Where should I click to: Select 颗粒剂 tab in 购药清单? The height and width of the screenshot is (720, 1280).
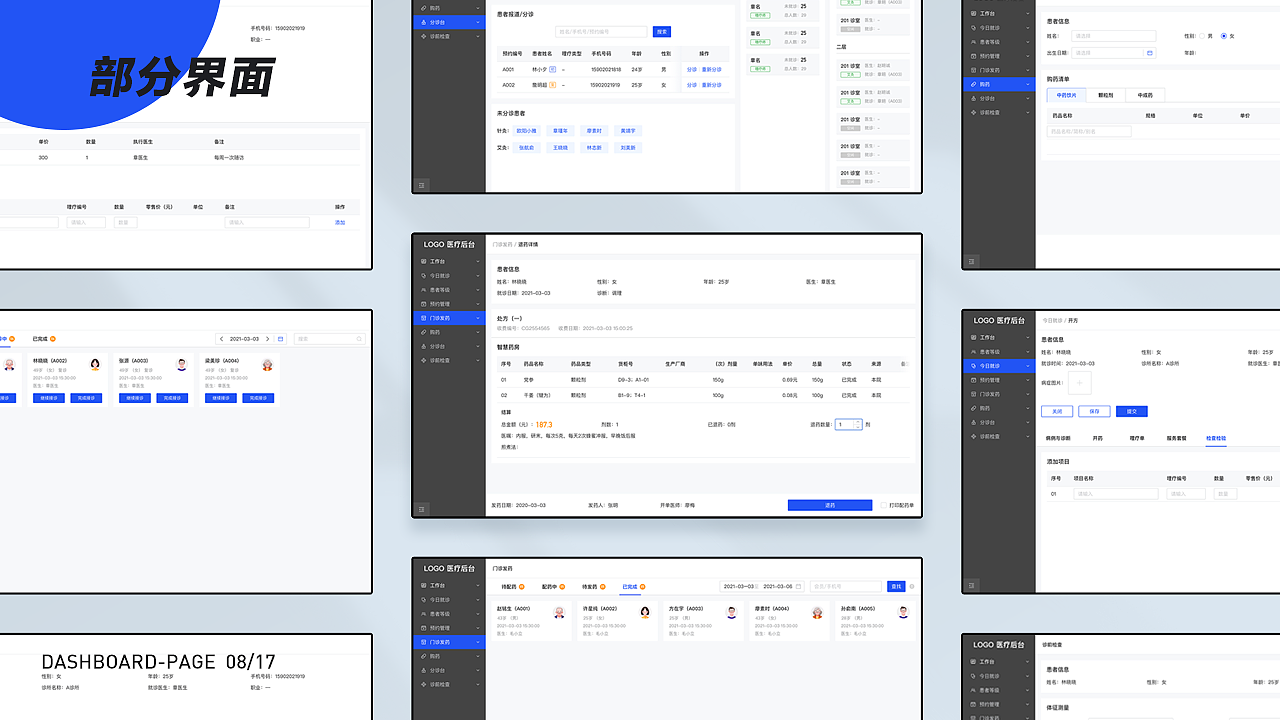coord(1105,95)
